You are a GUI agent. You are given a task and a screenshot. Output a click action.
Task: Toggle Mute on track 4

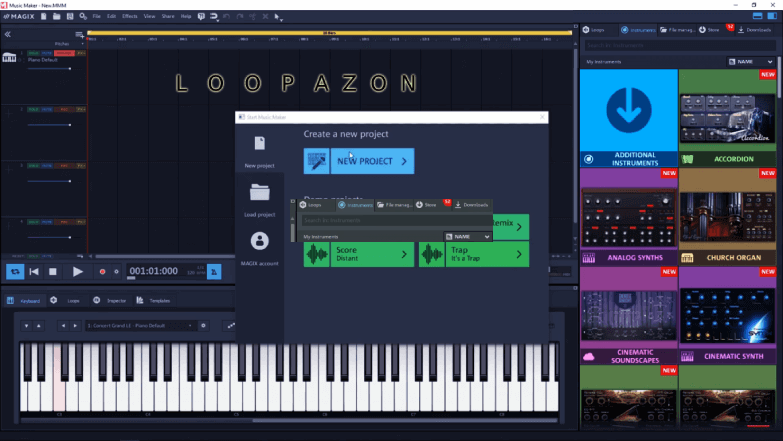click(46, 222)
